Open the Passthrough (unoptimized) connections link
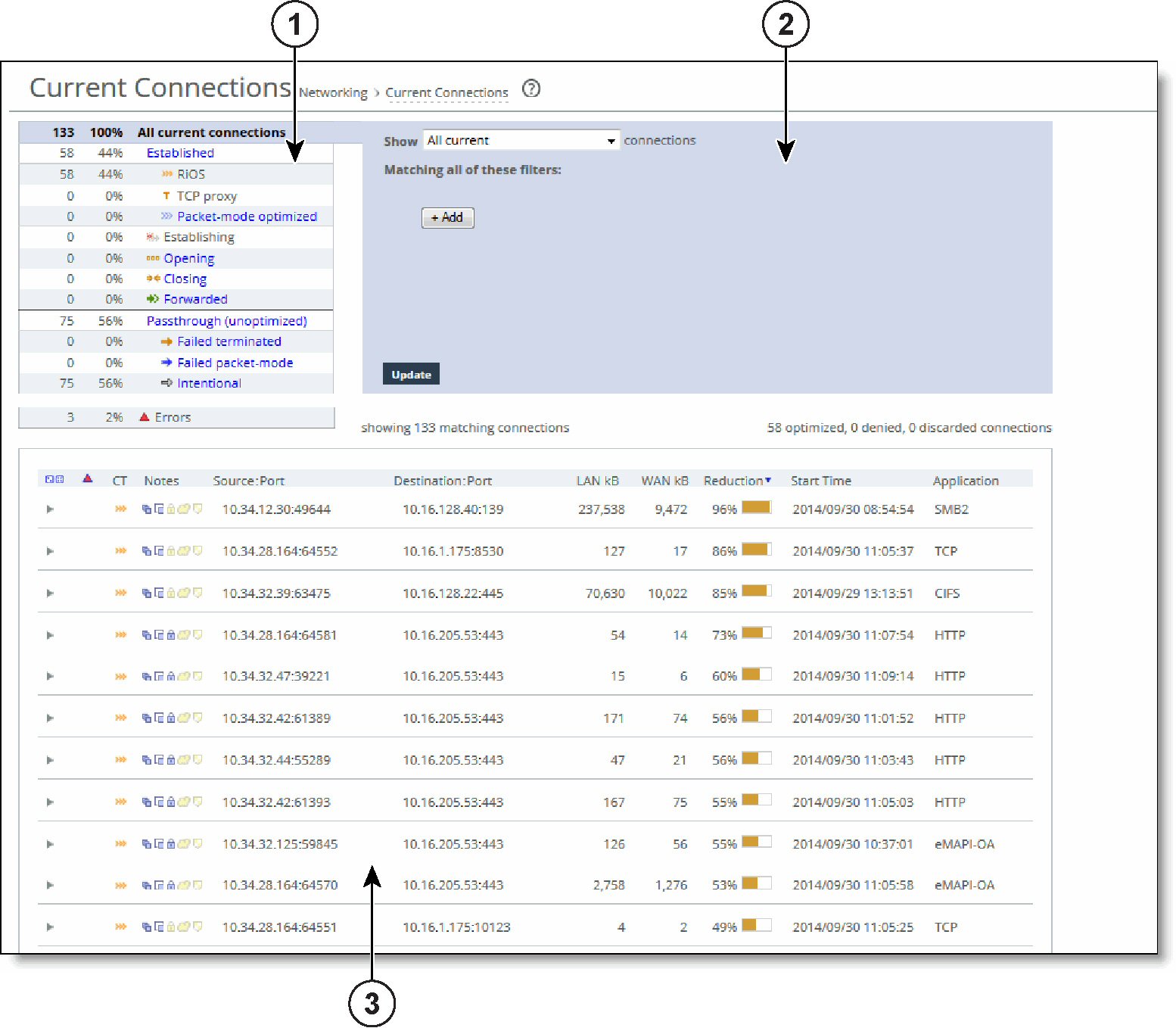Viewport: 1176px width, 1028px height. pyautogui.click(x=227, y=320)
